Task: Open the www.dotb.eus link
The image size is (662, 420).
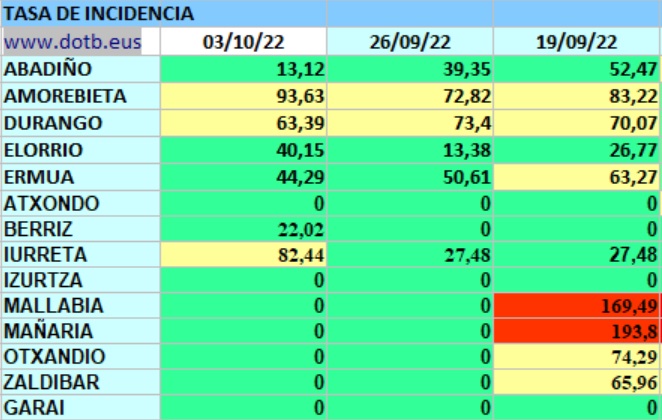Action: click(72, 42)
